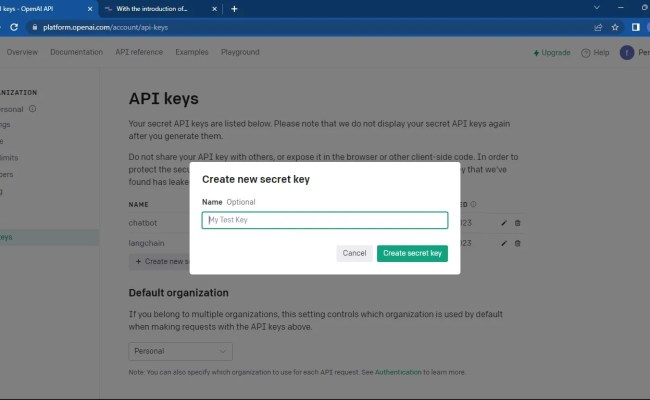Screen dimensions: 650x400
Task: Open a new browser tab with plus
Action: pyautogui.click(x=234, y=9)
